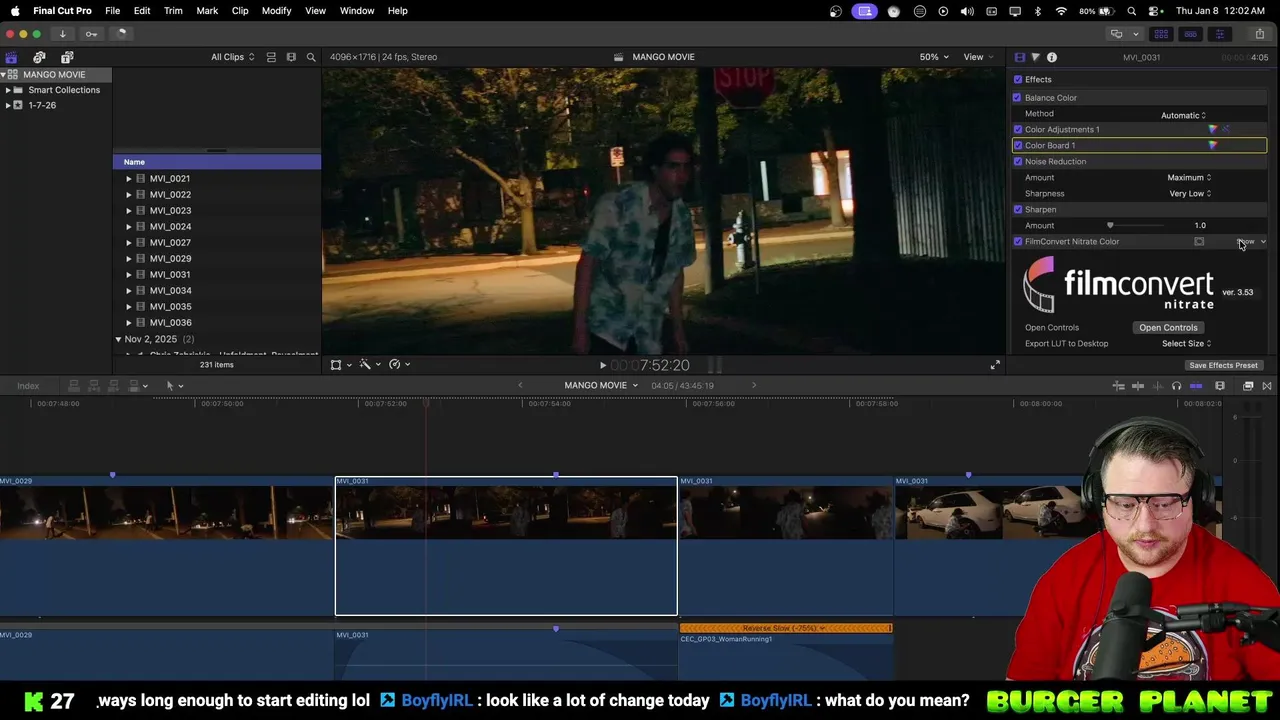Open the All Clips filter dropdown
Image resolution: width=1280 pixels, height=720 pixels.
tap(232, 57)
